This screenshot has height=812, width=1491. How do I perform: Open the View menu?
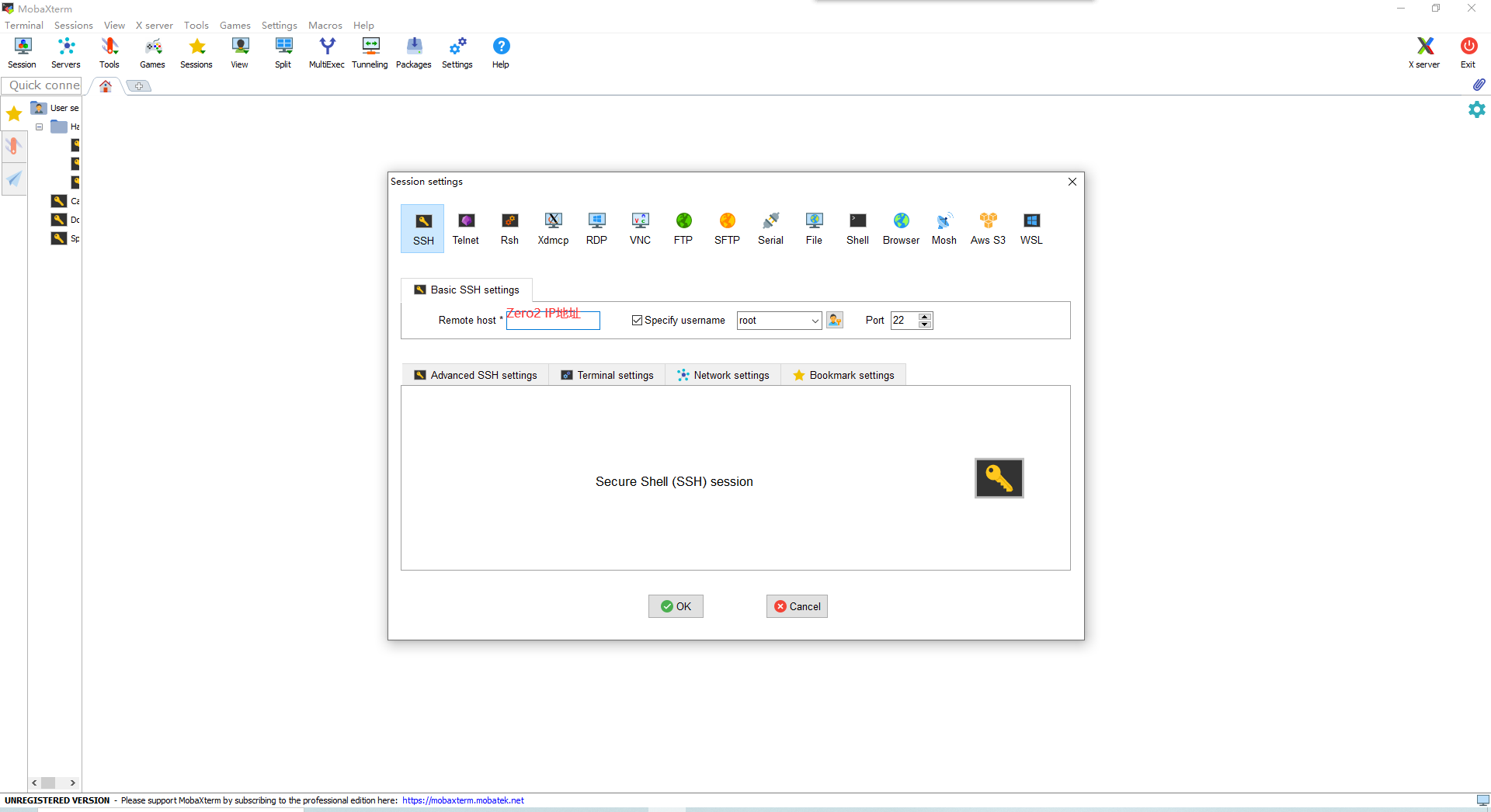[x=115, y=25]
